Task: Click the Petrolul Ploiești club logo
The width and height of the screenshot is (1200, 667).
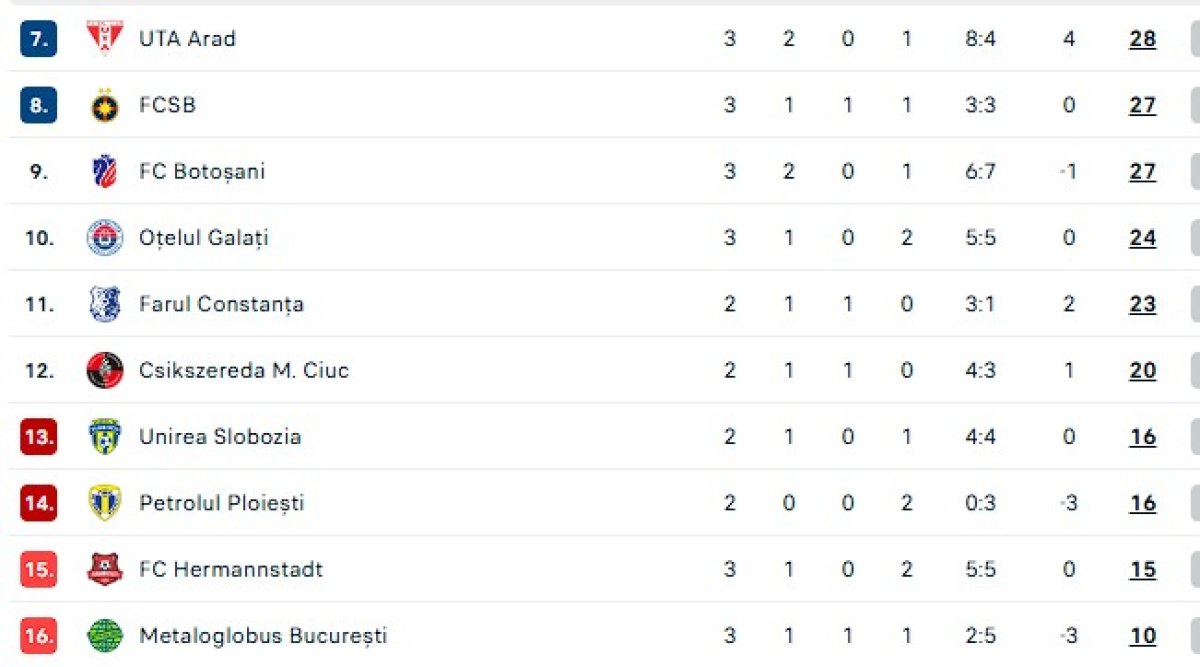Action: 104,503
